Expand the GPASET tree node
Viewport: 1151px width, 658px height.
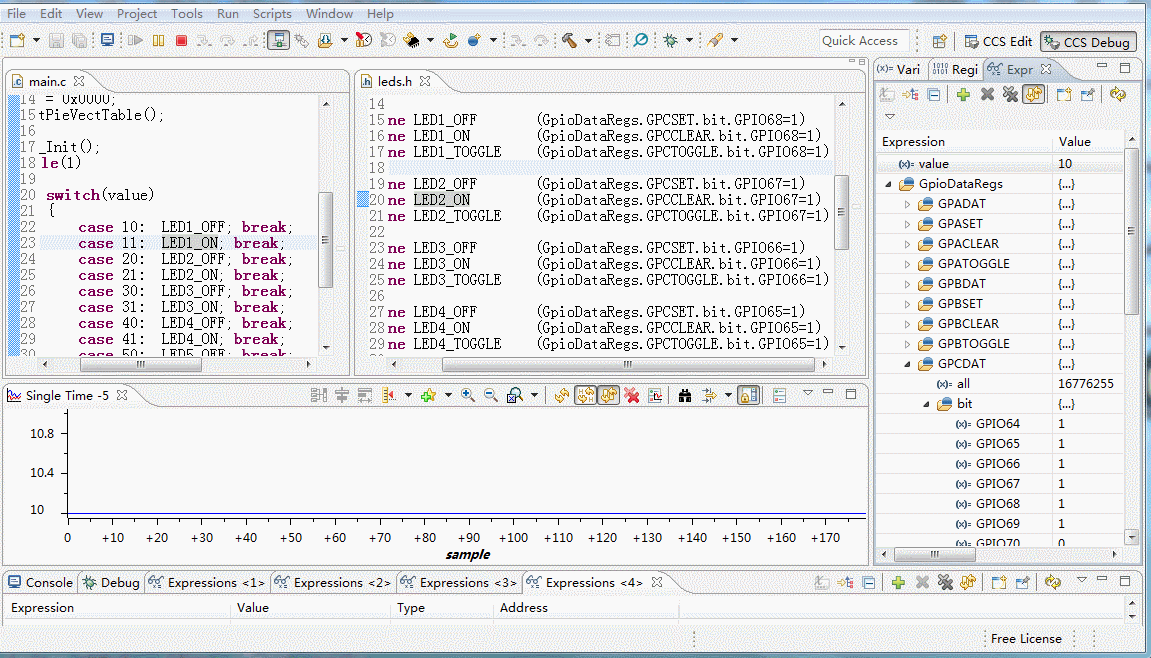tap(907, 224)
